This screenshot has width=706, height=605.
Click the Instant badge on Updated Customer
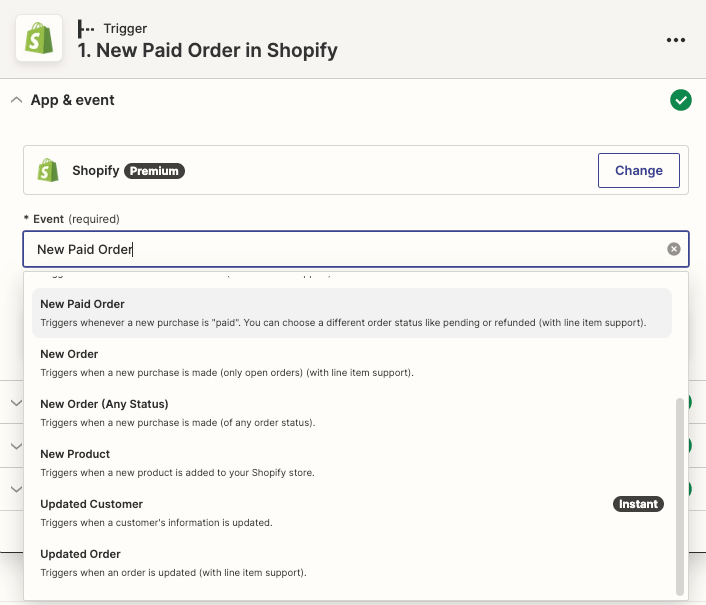(638, 504)
